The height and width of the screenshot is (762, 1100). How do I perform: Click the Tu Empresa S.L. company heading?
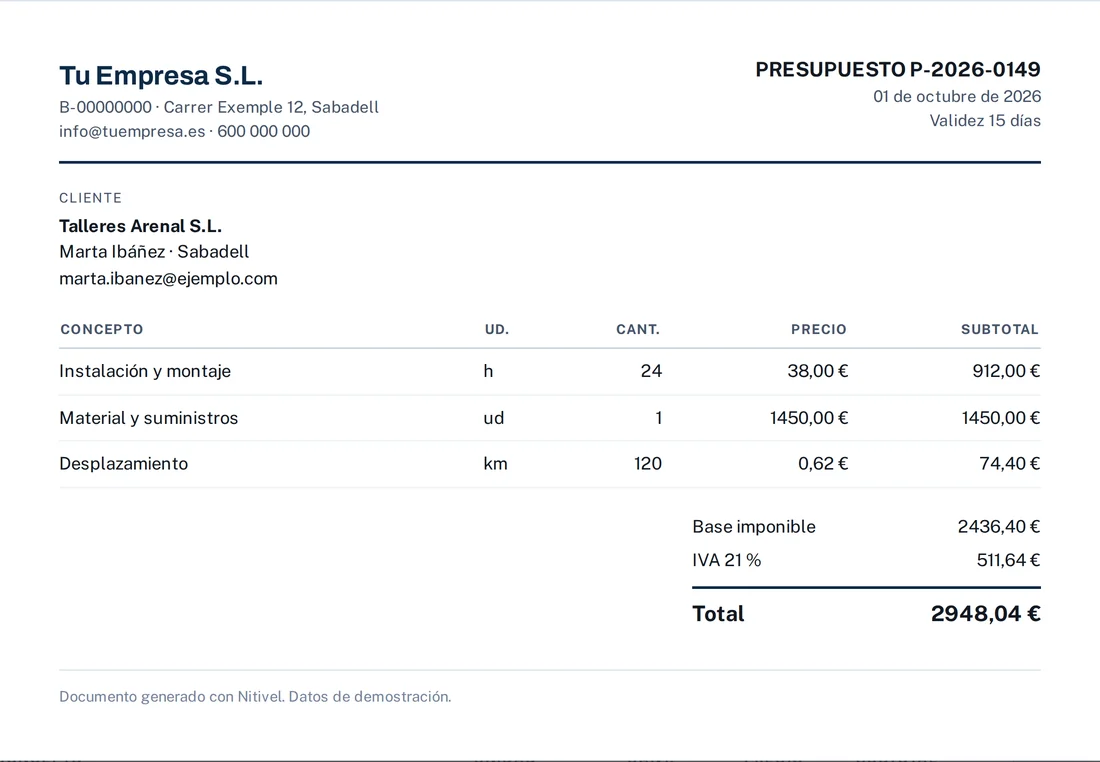(161, 75)
